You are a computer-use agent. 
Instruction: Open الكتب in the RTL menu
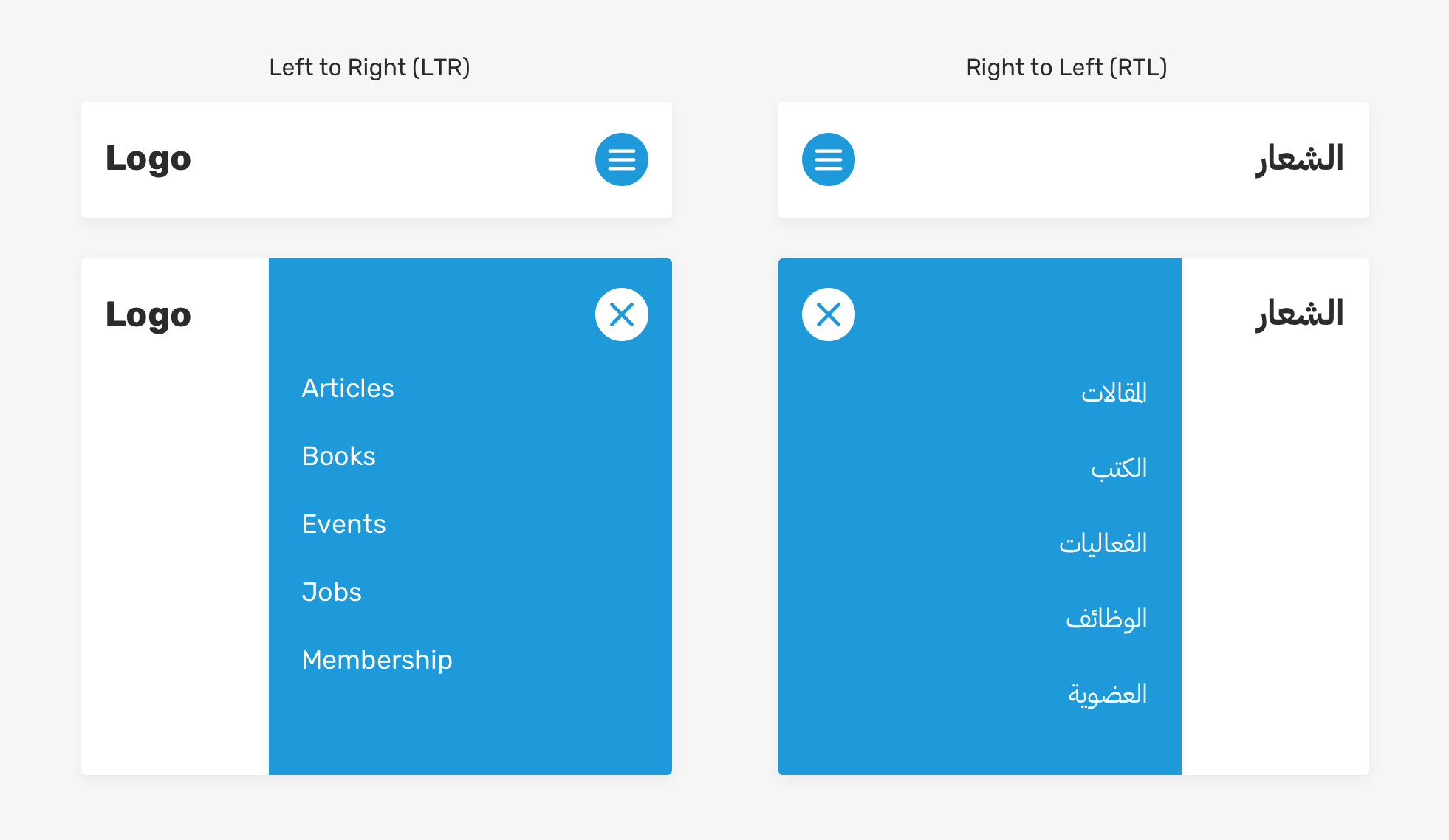coord(1119,468)
